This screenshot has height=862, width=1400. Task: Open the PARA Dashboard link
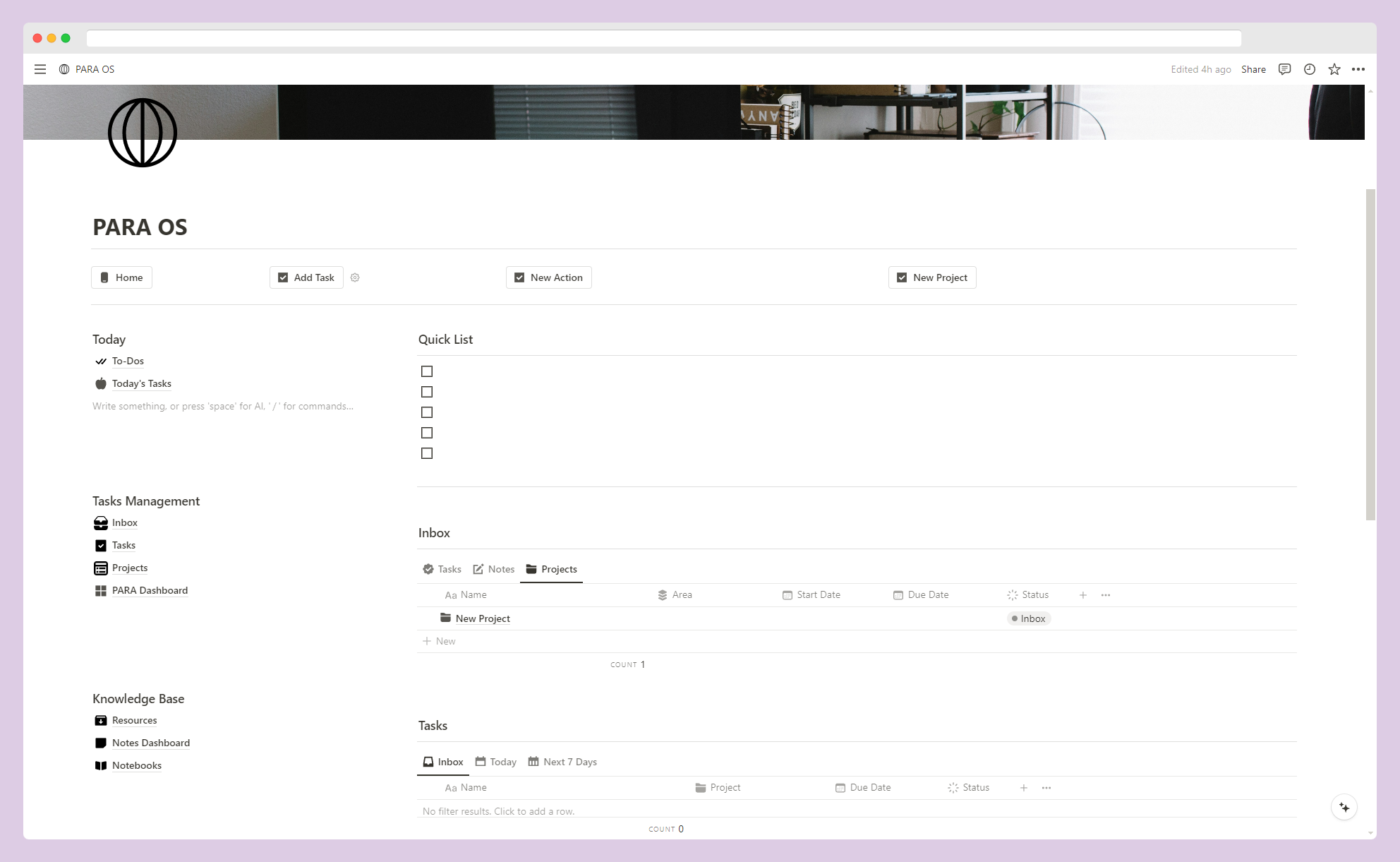coord(150,590)
